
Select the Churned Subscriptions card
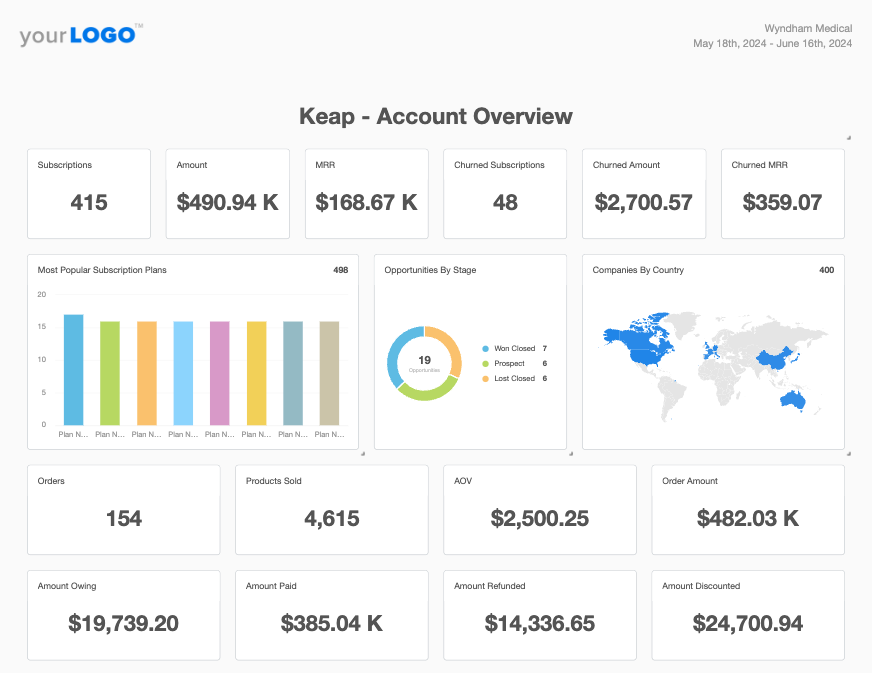click(505, 194)
